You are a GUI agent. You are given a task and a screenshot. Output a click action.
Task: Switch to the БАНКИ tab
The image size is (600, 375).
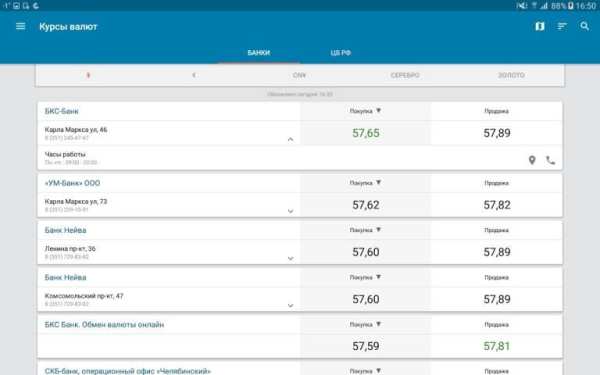click(x=259, y=53)
